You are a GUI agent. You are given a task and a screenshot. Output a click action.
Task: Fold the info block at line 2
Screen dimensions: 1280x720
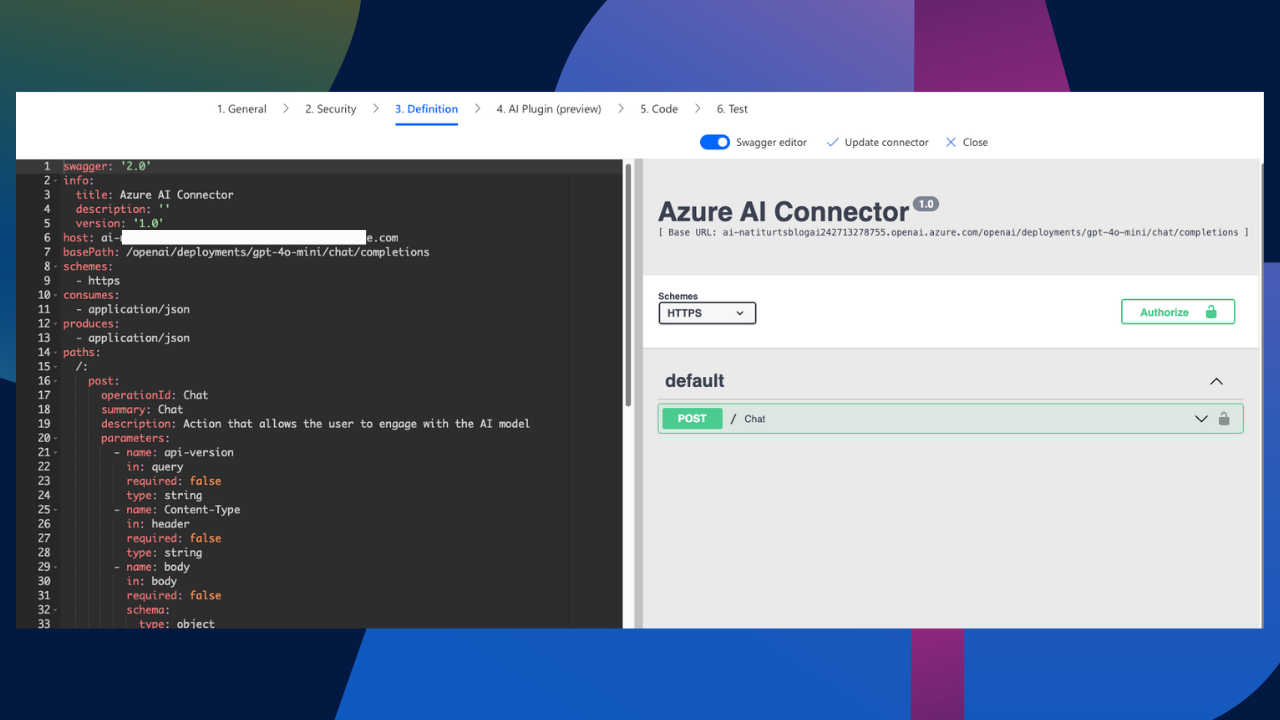56,181
